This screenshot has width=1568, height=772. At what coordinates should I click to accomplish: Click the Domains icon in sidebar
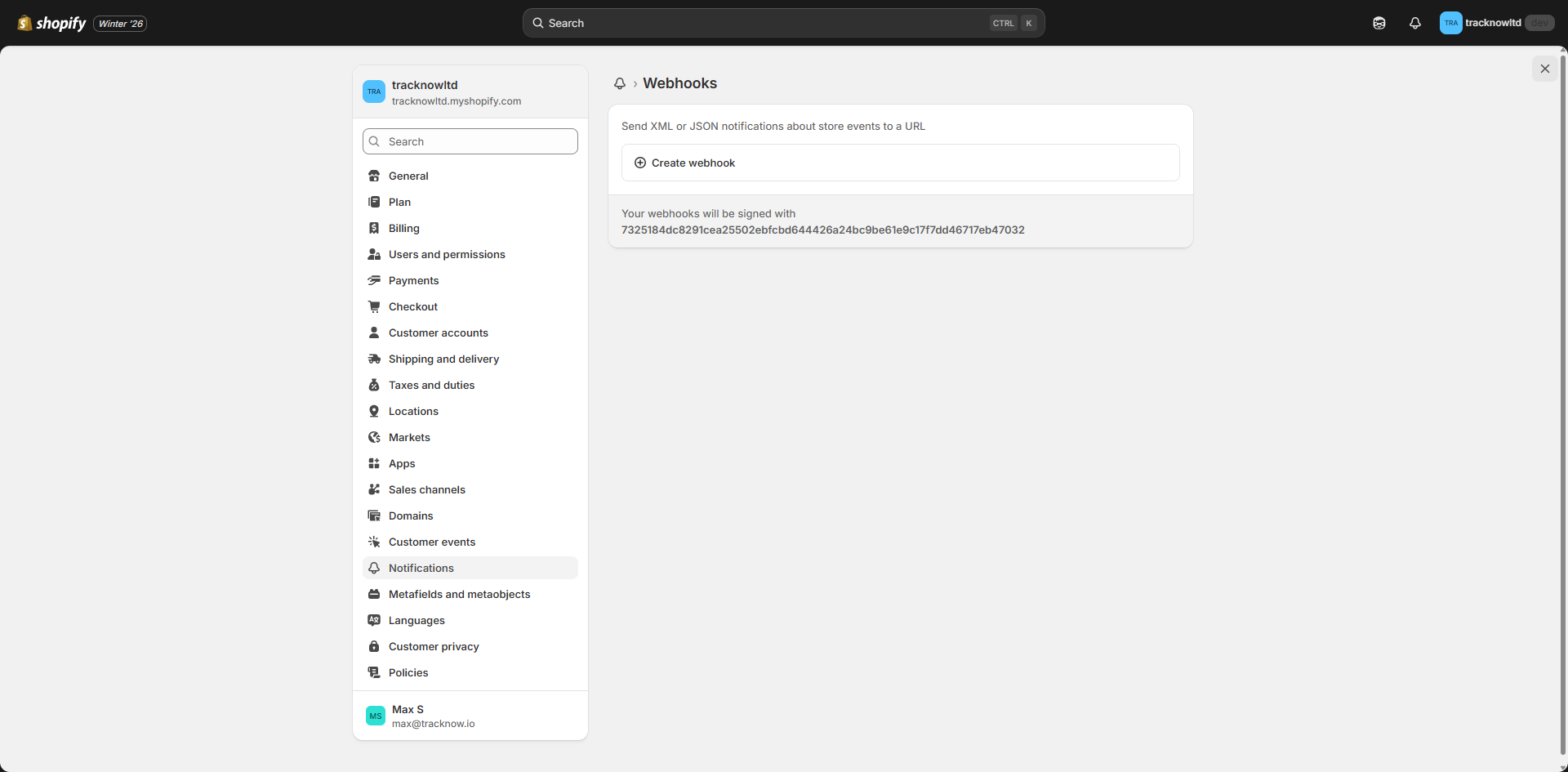[374, 515]
